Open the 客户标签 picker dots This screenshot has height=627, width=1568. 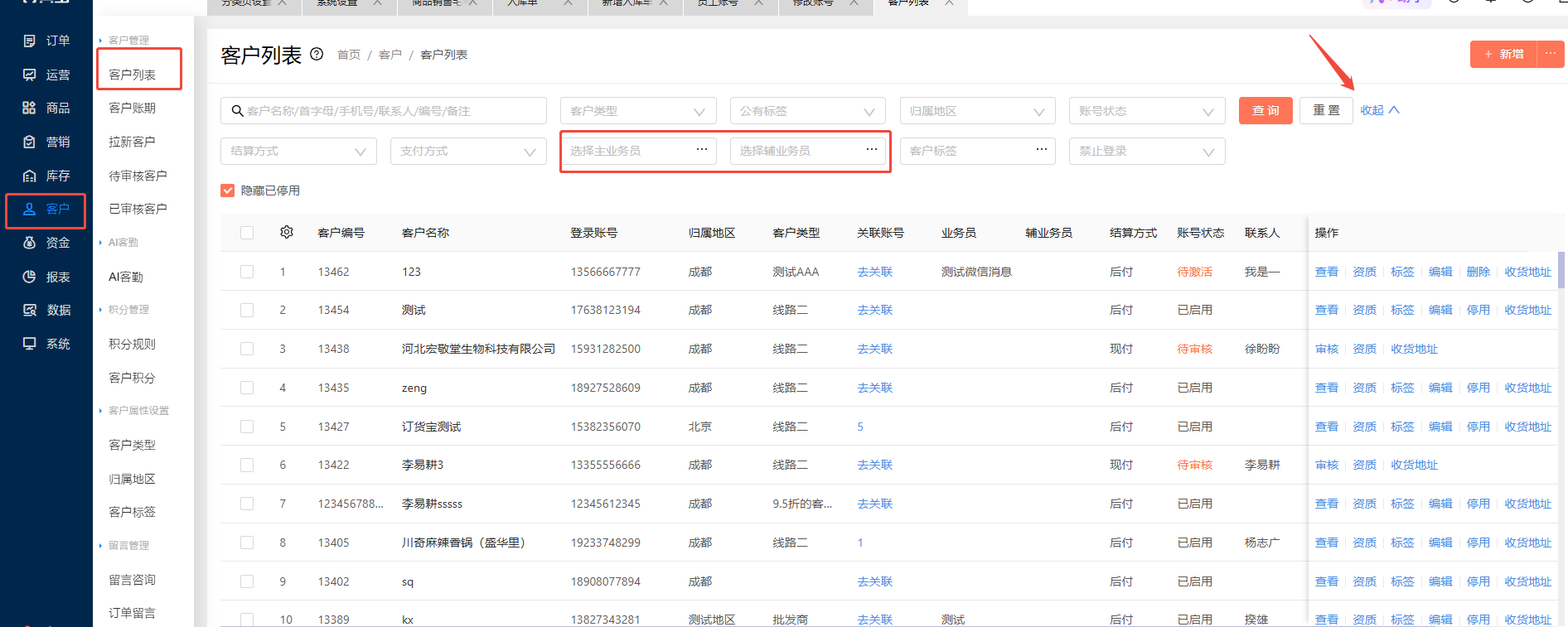point(1042,150)
